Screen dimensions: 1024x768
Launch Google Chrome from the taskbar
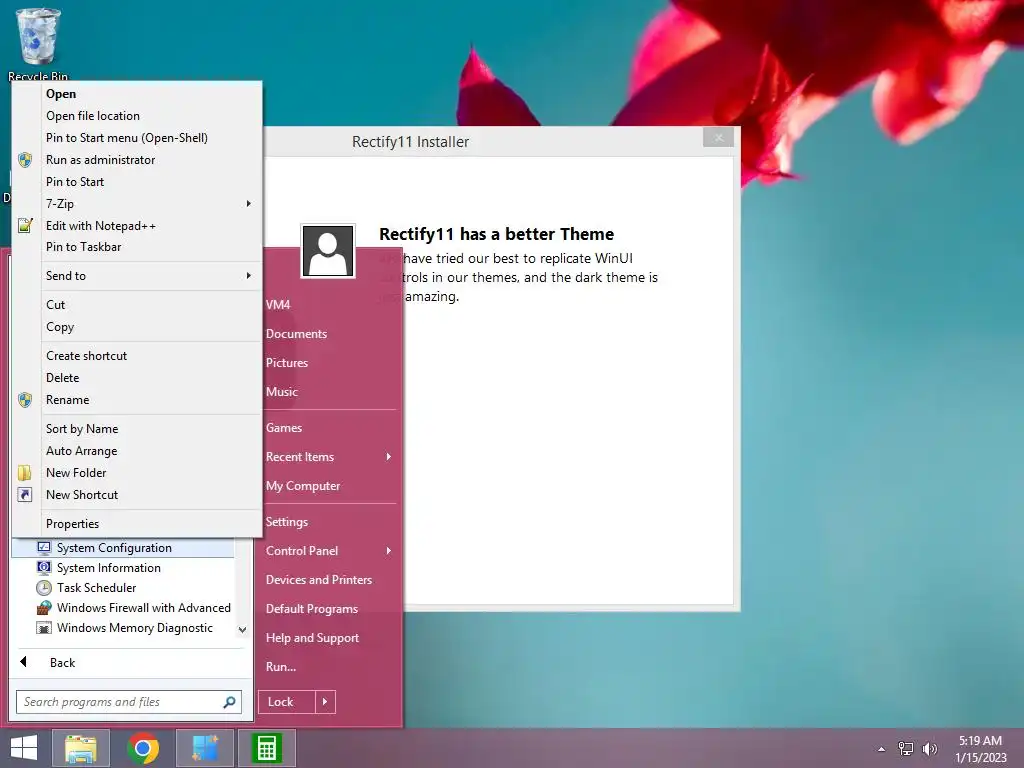tap(143, 748)
